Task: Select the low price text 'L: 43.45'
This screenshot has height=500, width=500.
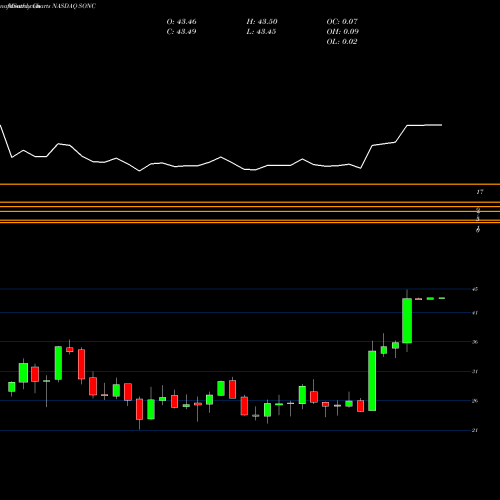Action: [x=262, y=32]
